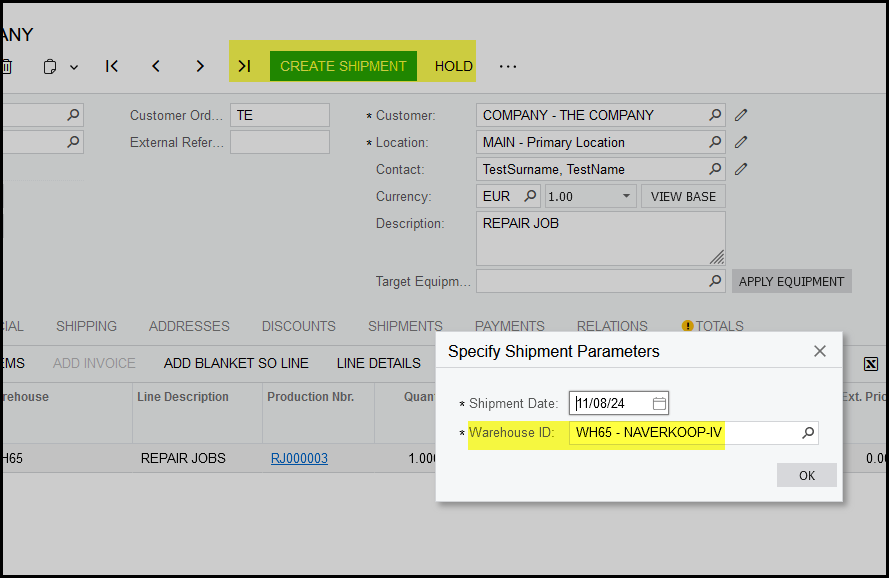Viewport: 889px width, 578px height.
Task: Go to previous record arrow
Action: click(156, 66)
